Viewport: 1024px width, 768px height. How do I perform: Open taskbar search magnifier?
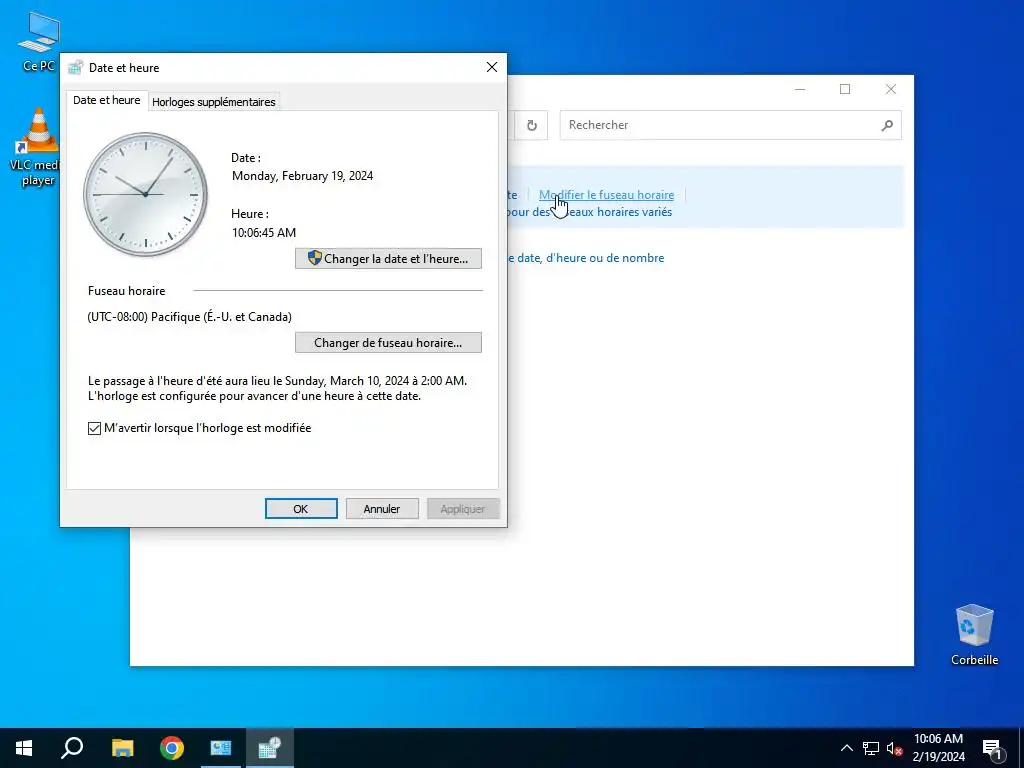[x=72, y=748]
